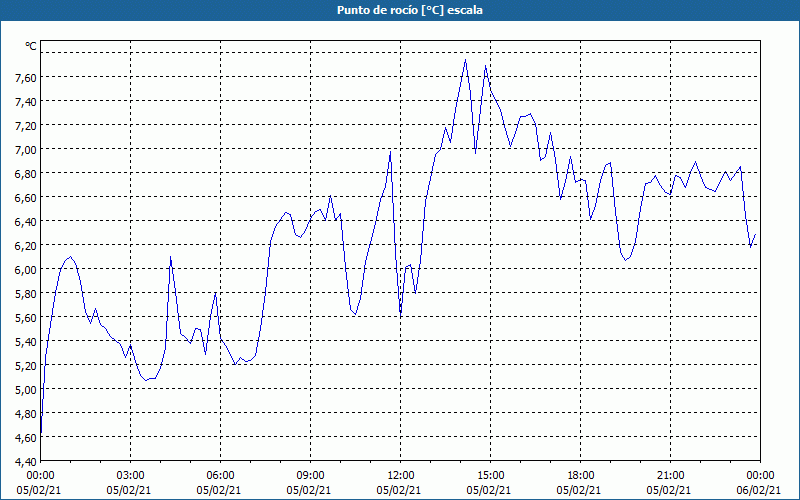Pick the 05/02/21 date under 18:00

(x=580, y=490)
